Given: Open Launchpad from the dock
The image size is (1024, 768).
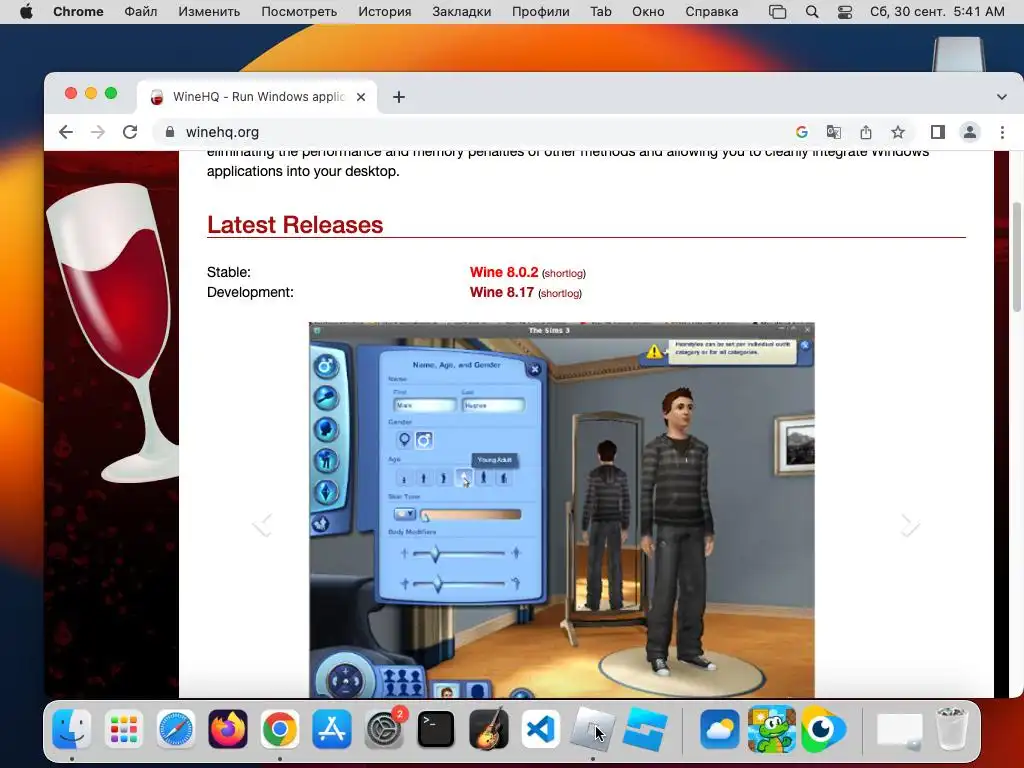Looking at the screenshot, I should 123,729.
